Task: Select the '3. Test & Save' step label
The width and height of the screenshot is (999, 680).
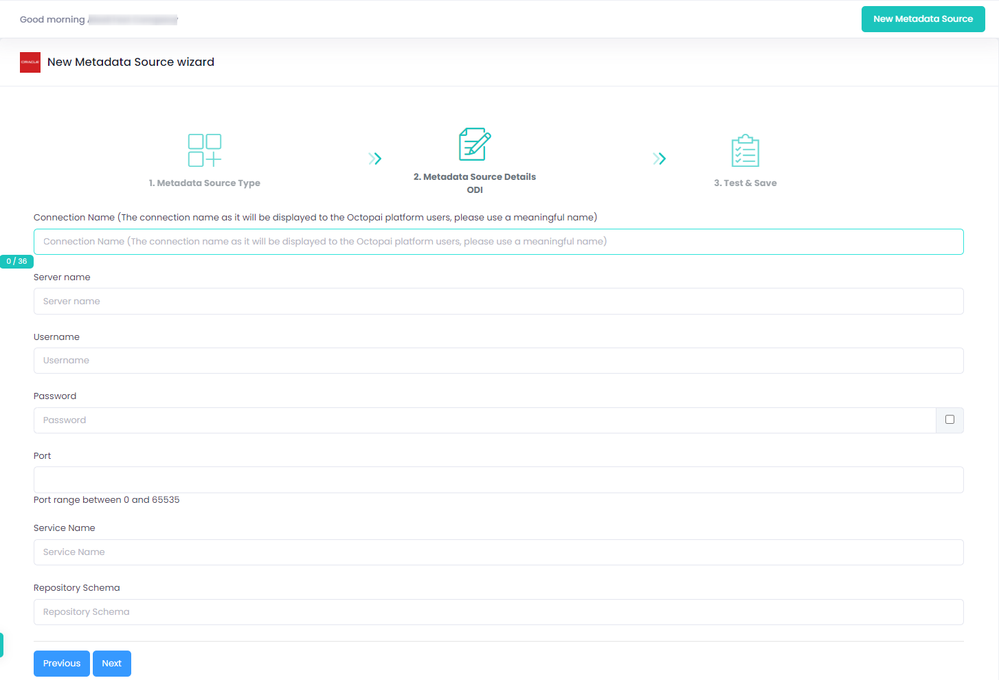Action: (745, 183)
